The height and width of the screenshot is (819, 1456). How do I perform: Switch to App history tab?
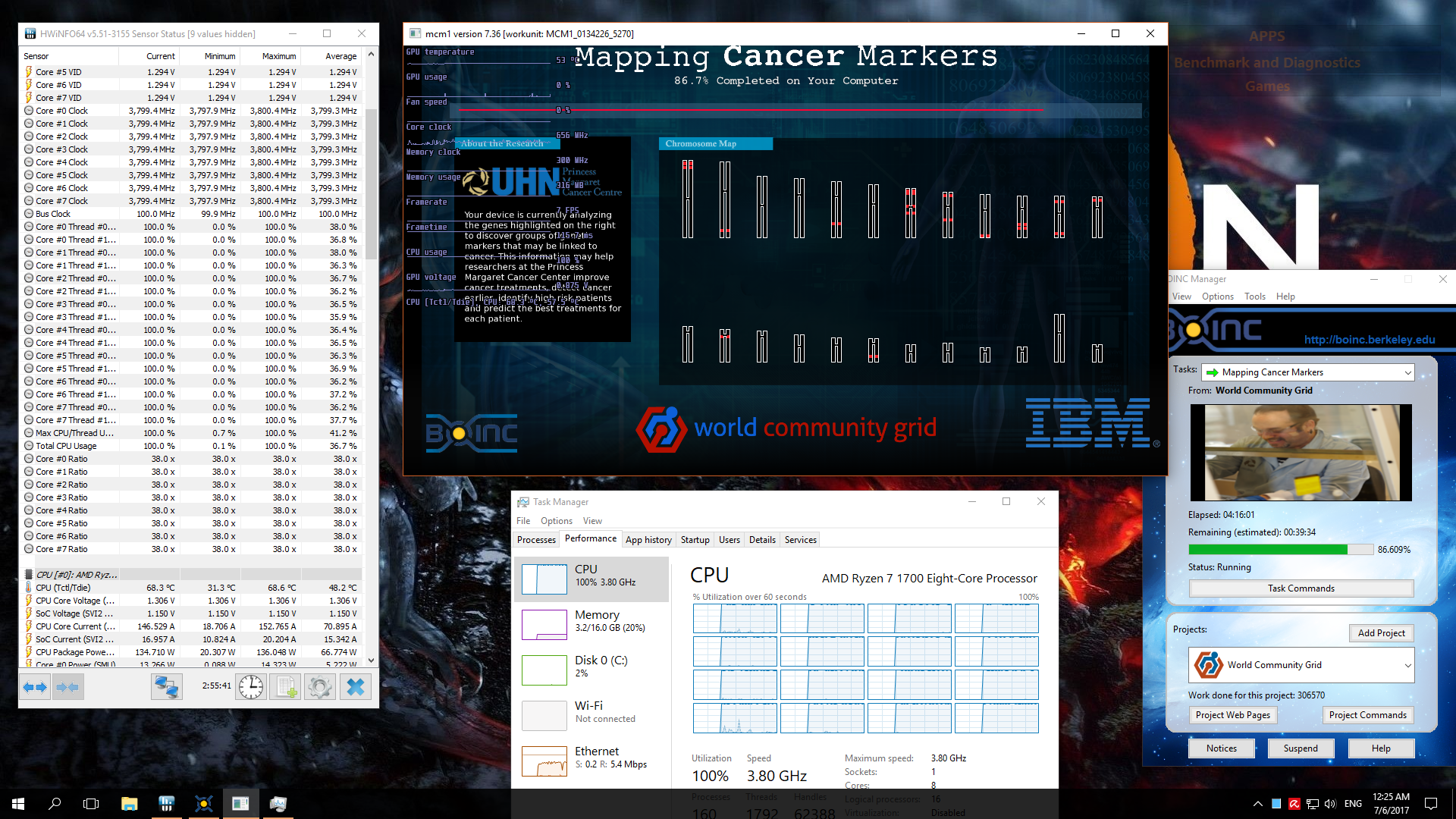click(x=648, y=540)
